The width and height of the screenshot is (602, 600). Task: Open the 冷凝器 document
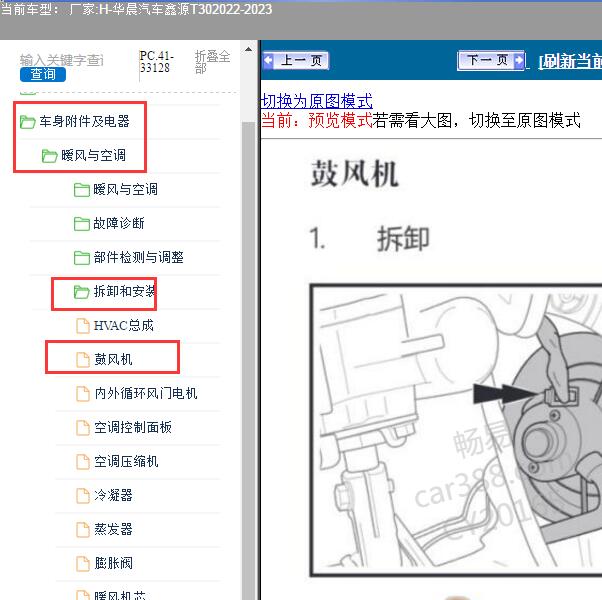click(113, 495)
